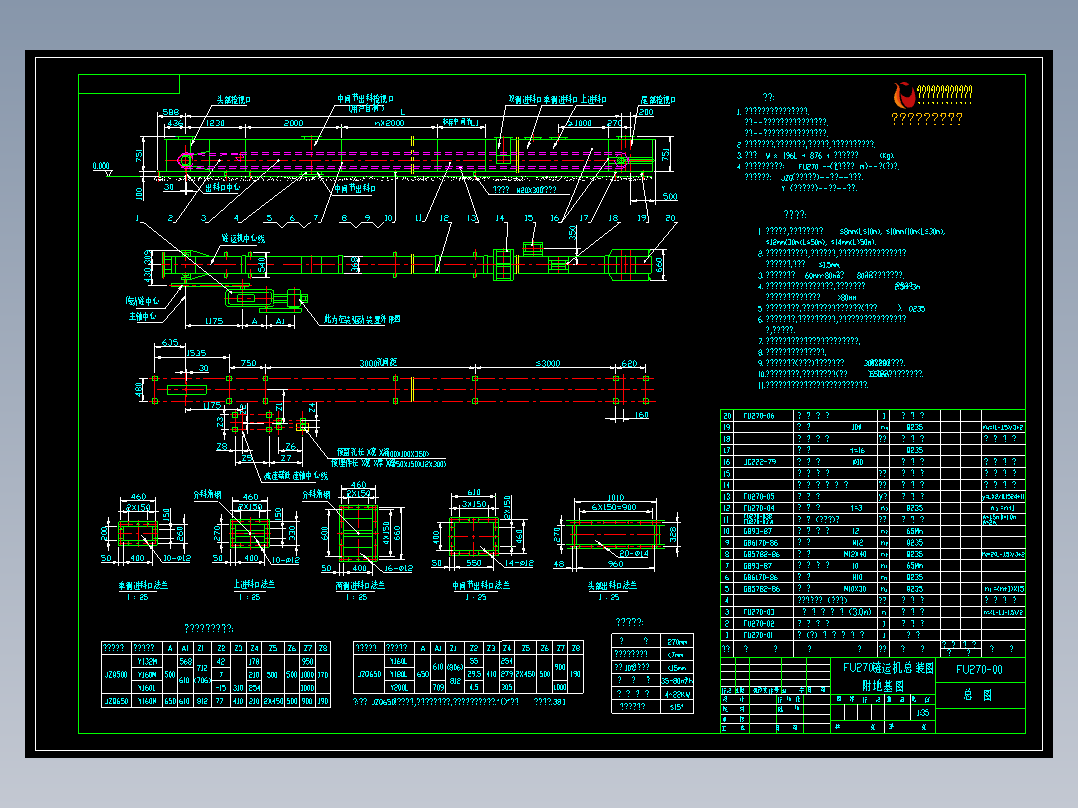Click the 单侧进料口法兰 detail title
The width and height of the screenshot is (1078, 808).
[x=142, y=585]
